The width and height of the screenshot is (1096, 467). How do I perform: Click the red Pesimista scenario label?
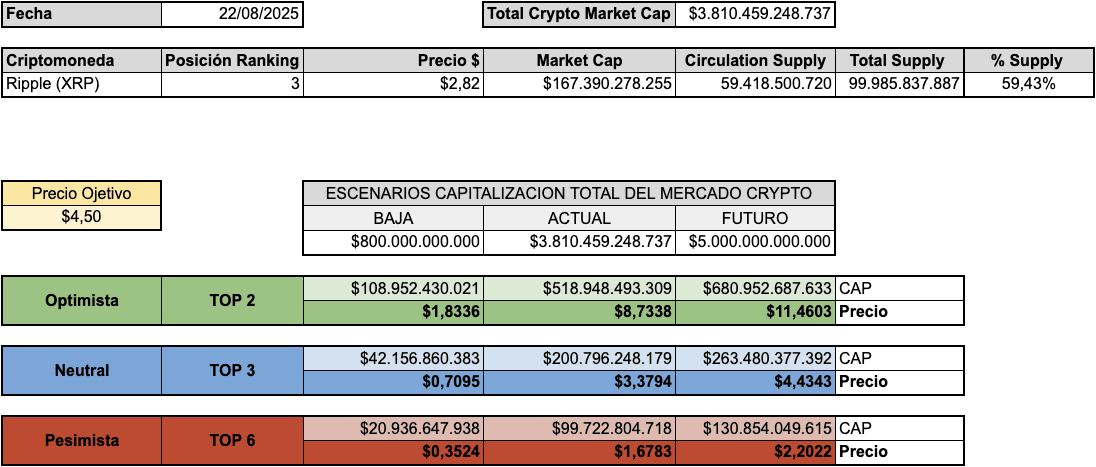point(81,441)
